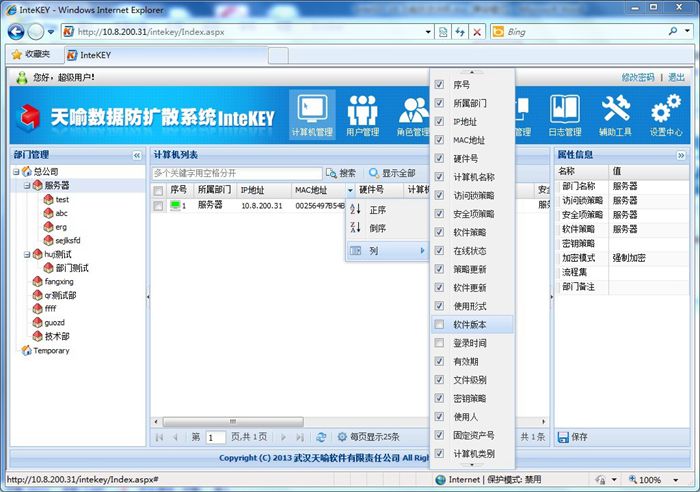
Task: Click the browser Forward arrow button
Action: pos(36,32)
